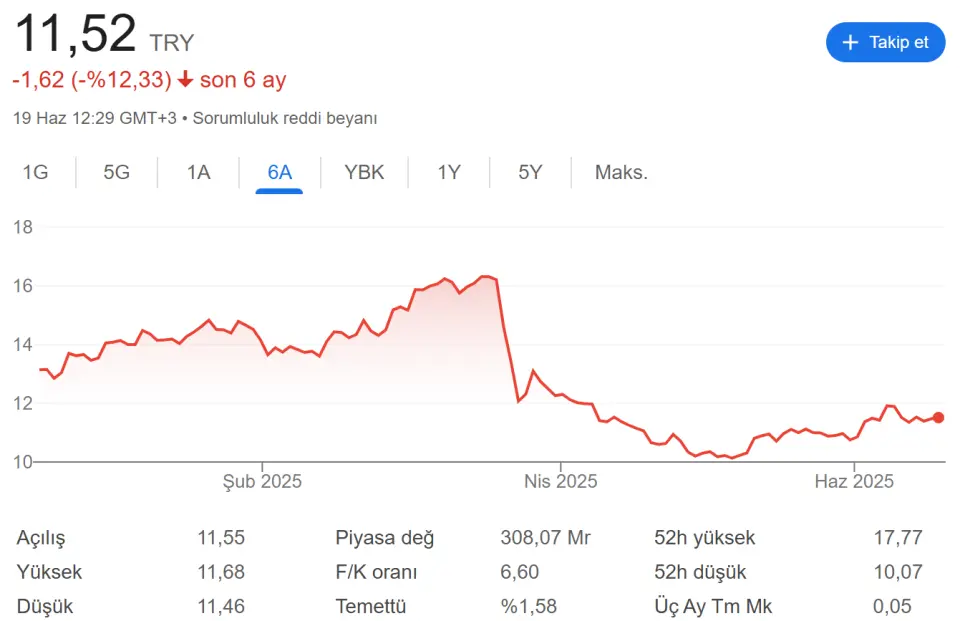This screenshot has height=621, width=960.
Task: Select the 1A time range tab
Action: tap(198, 172)
